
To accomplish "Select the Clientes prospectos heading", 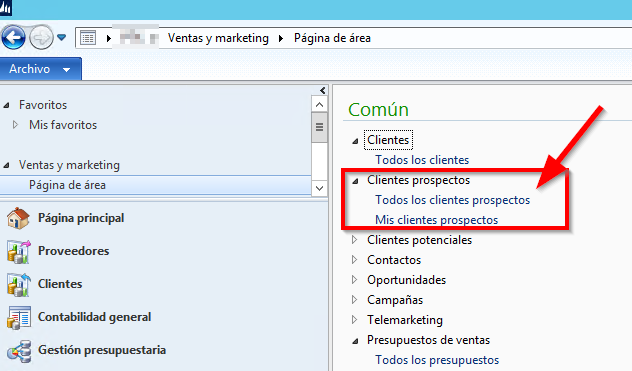I will [418, 180].
